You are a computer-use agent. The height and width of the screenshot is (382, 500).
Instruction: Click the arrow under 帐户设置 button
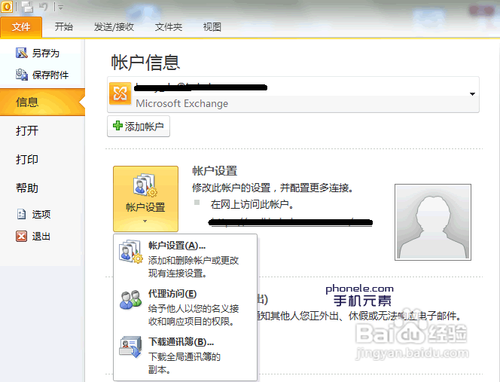[x=145, y=221]
